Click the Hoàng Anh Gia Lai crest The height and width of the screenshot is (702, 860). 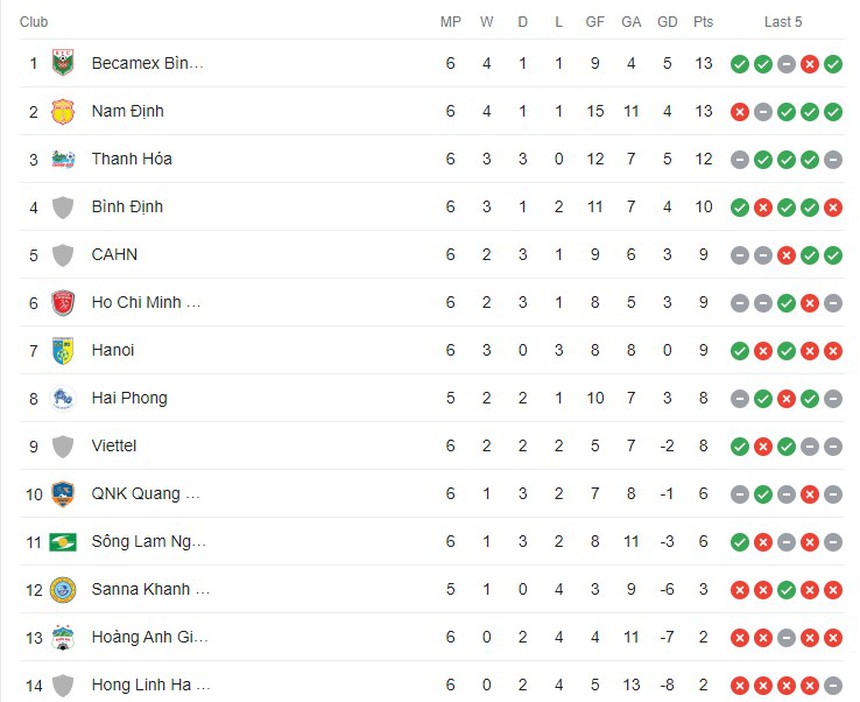[65, 637]
